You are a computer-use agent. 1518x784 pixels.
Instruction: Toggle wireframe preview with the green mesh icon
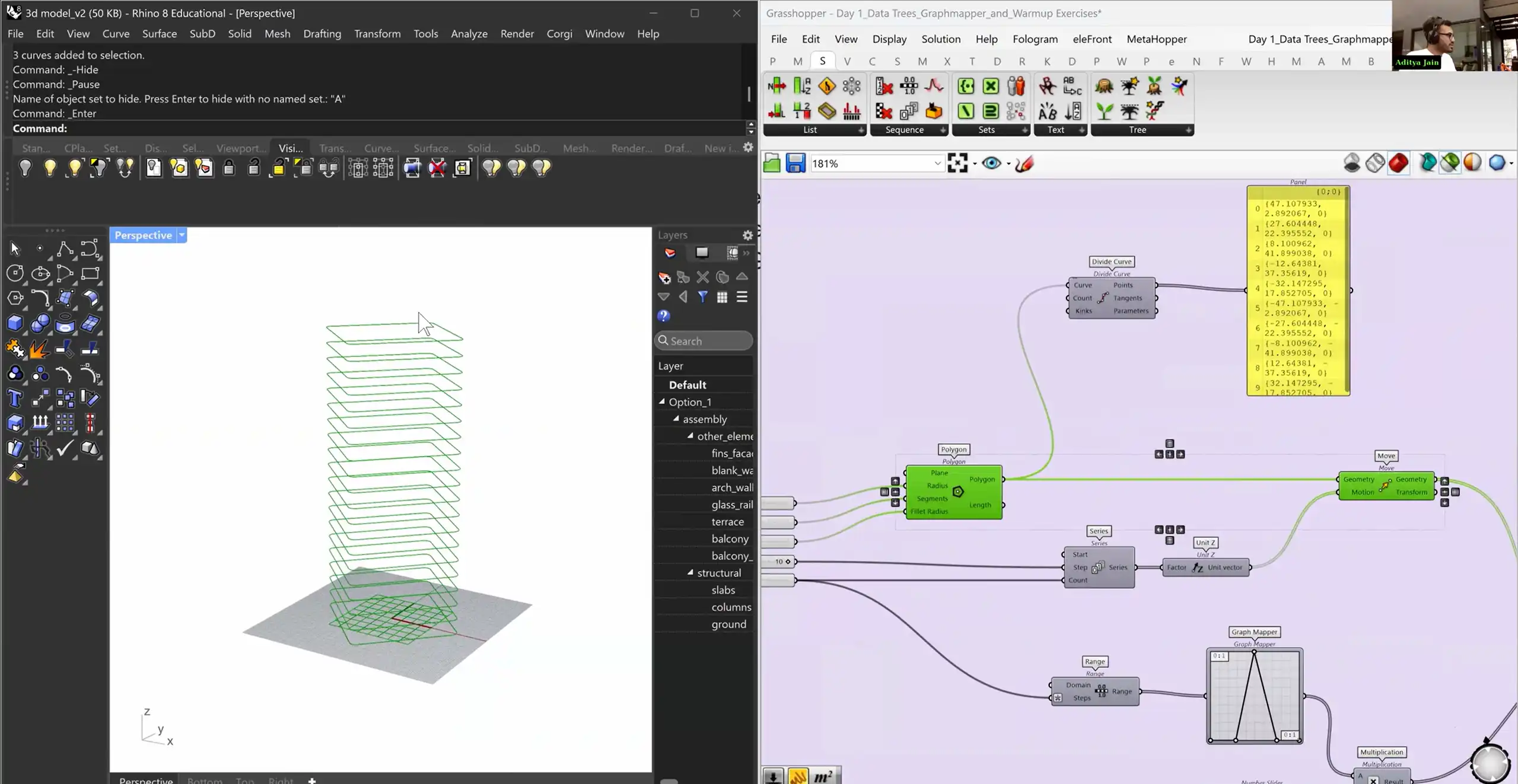click(x=1450, y=163)
